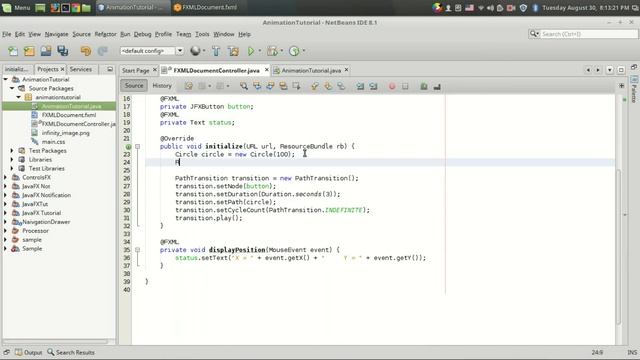
Task: Open the File menu
Action: click(7, 34)
